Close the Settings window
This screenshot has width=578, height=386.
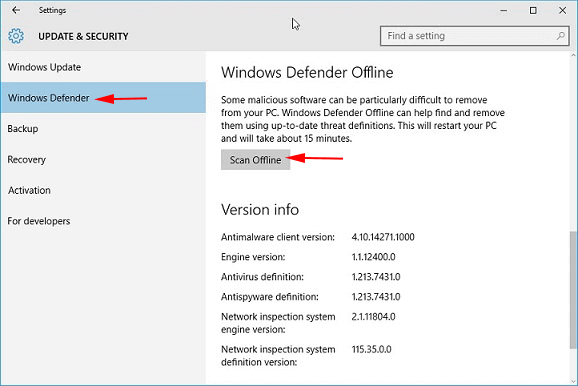[x=563, y=10]
